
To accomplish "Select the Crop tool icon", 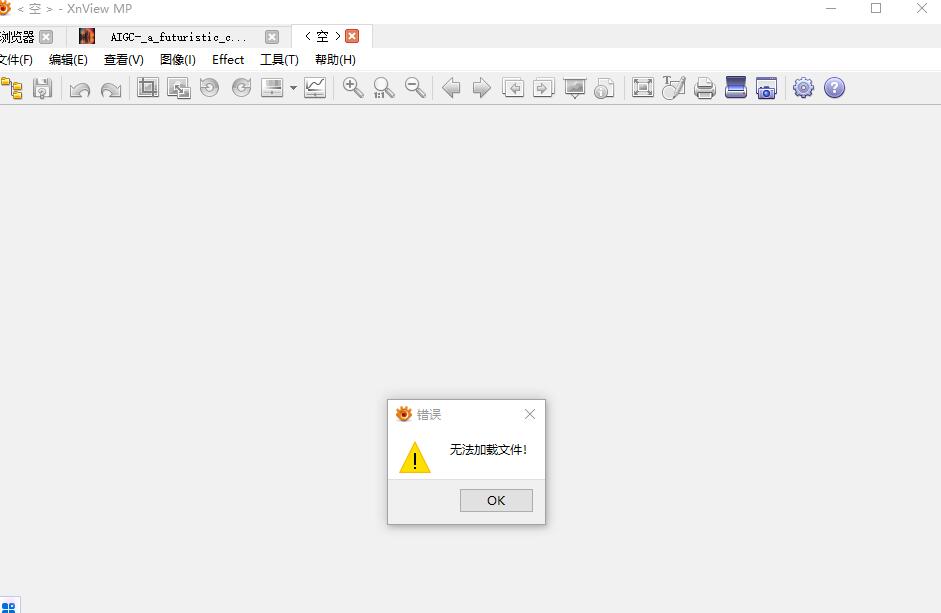I will pyautogui.click(x=148, y=88).
